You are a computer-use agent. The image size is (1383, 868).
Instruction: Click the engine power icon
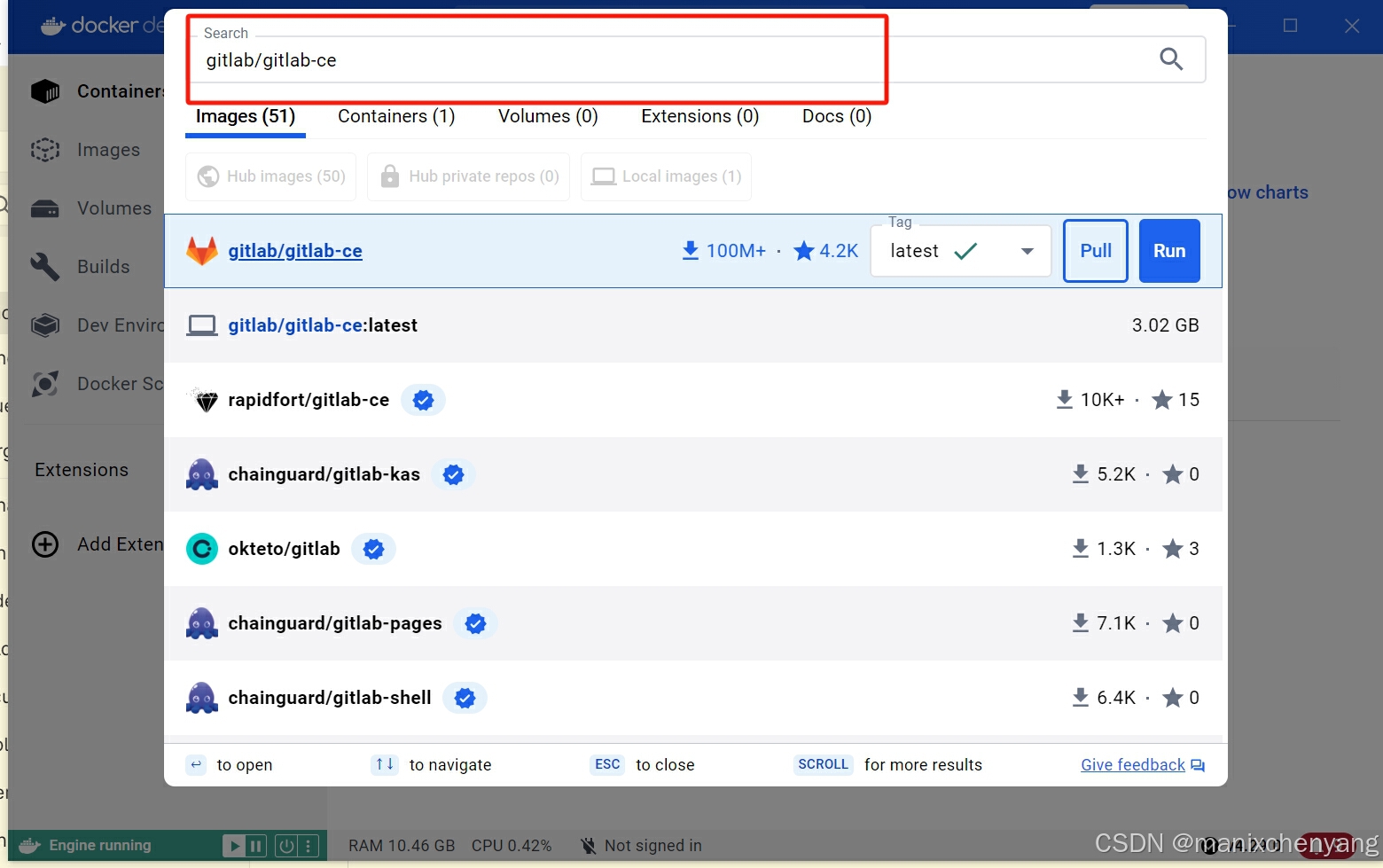[286, 846]
